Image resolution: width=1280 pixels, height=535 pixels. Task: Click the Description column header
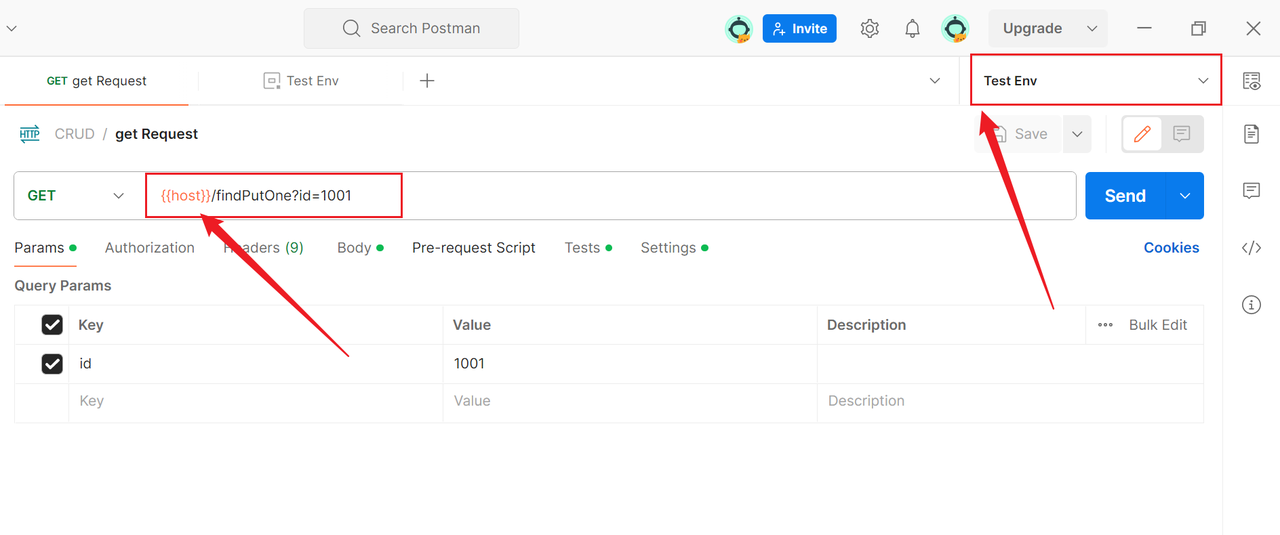pos(867,325)
